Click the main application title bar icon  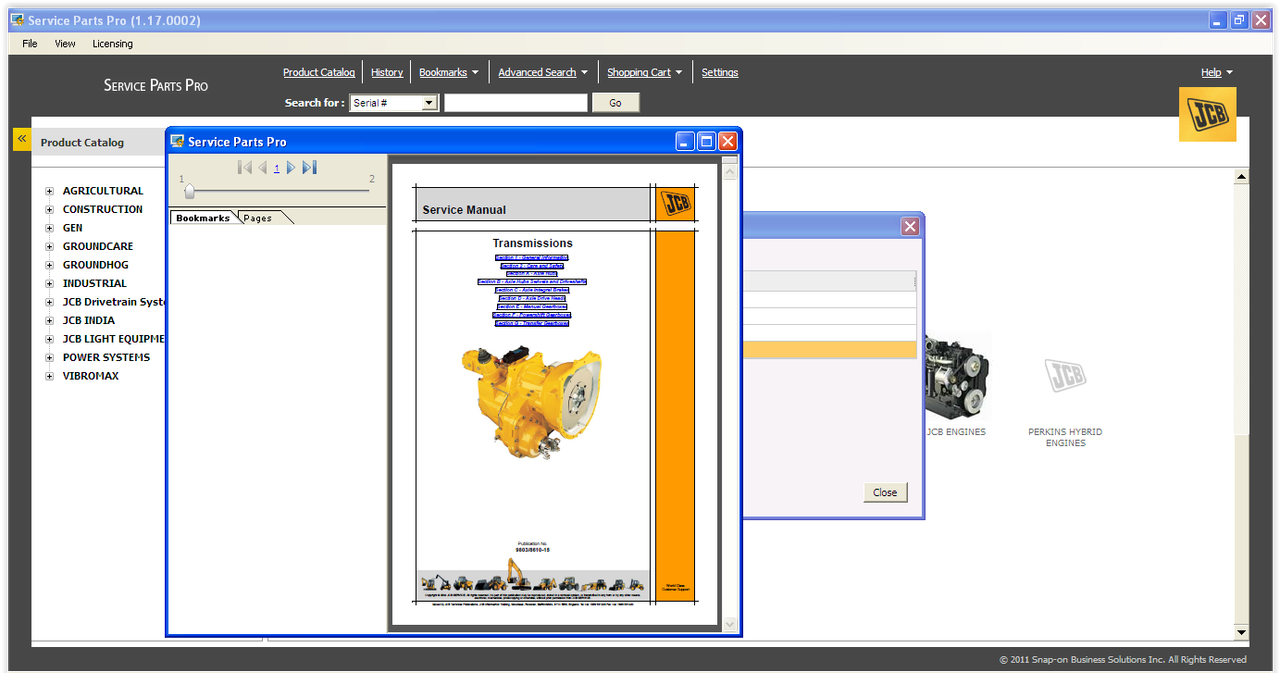coord(17,20)
